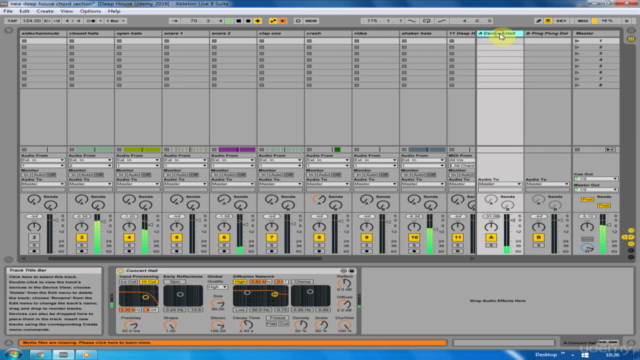This screenshot has width=640, height=360.
Task: Enable Chorus in Diffusion Network
Action: (x=302, y=282)
